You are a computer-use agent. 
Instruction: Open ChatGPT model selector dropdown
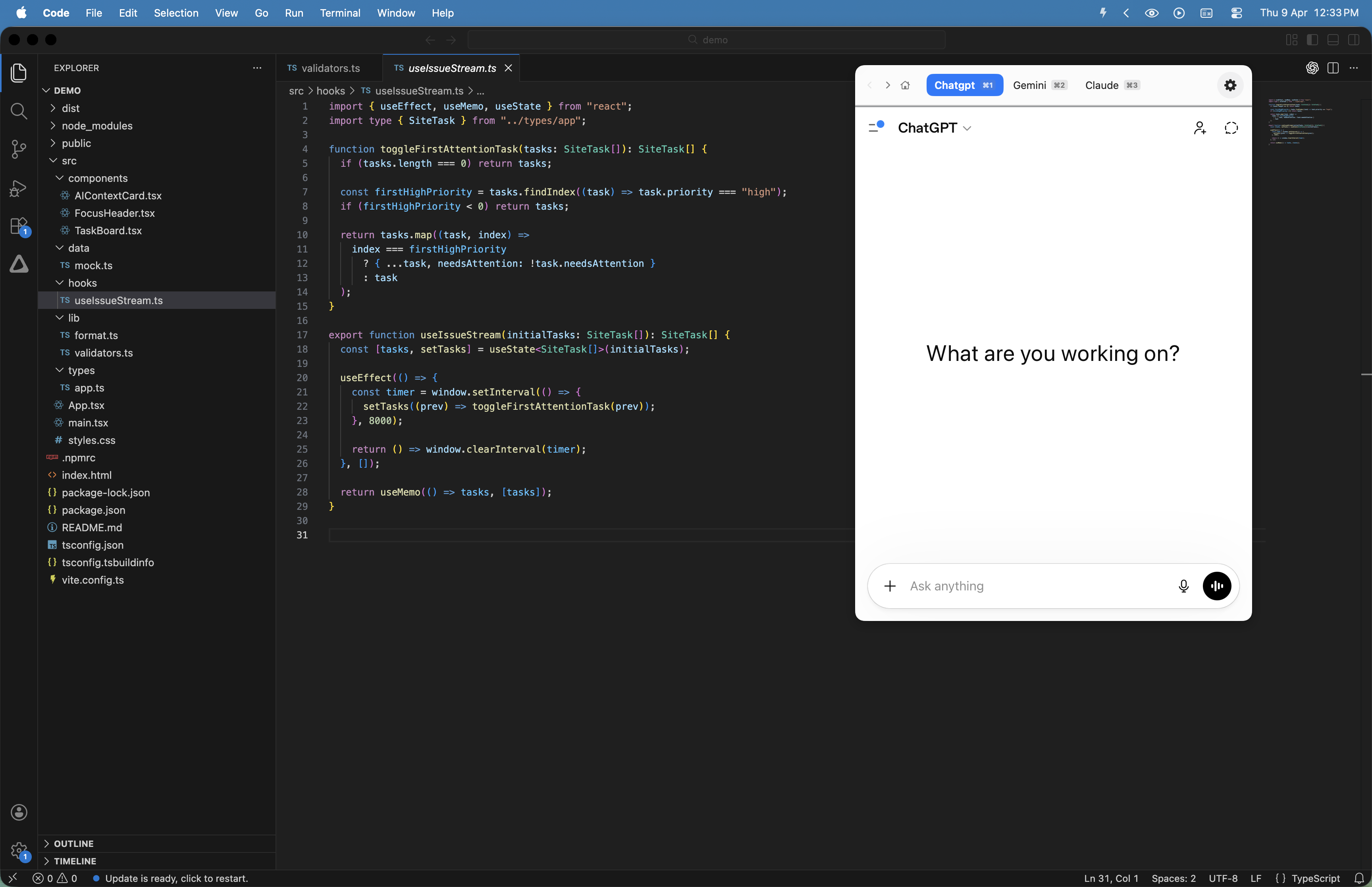point(935,128)
